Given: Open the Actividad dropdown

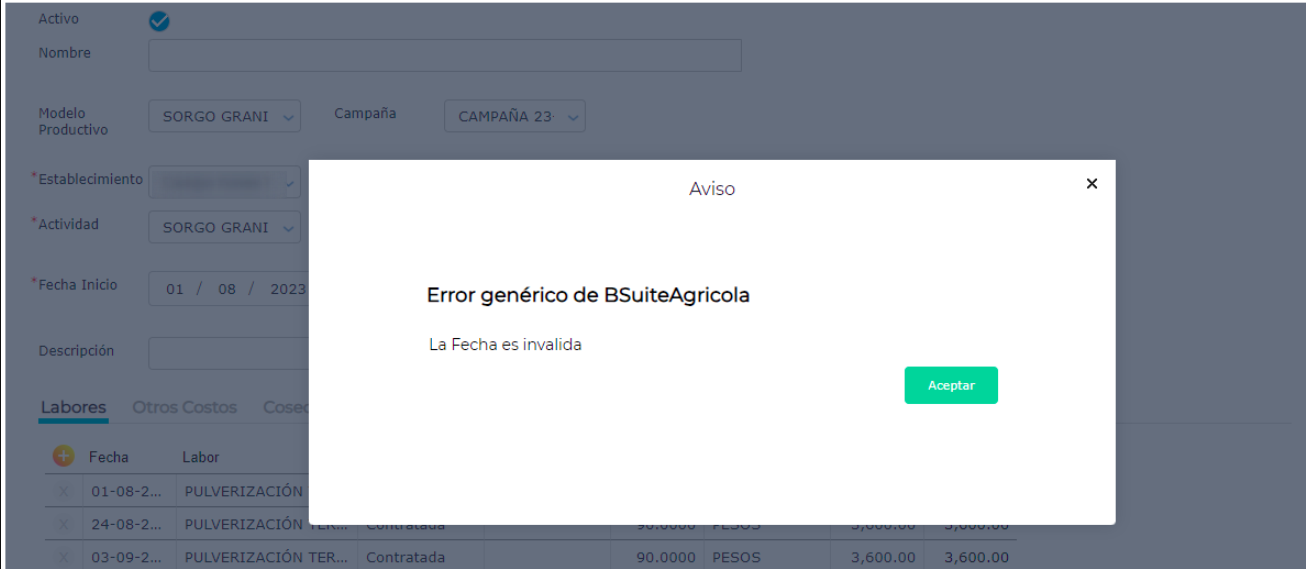Looking at the screenshot, I should (225, 227).
